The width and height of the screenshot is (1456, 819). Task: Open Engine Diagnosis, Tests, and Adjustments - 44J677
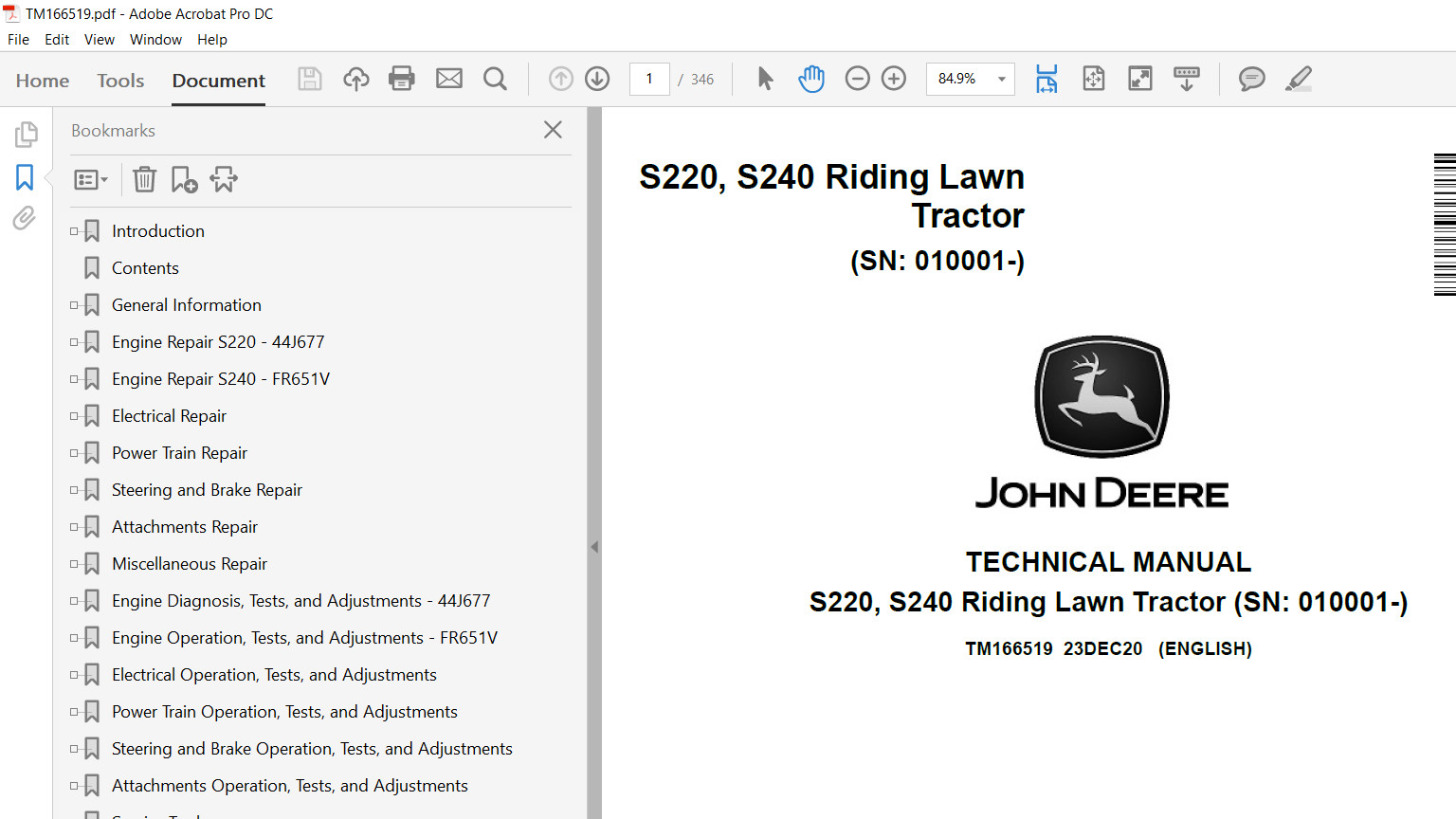[300, 601]
